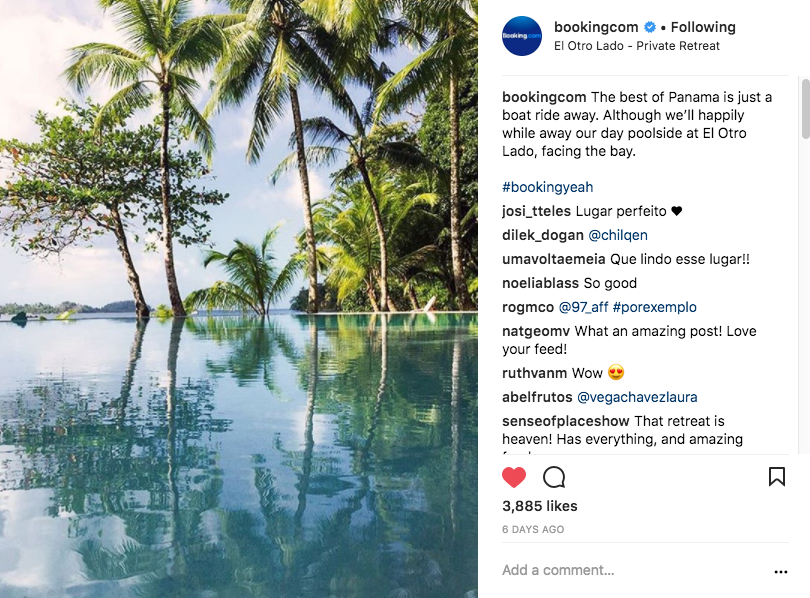Click the #porexemplo hashtag
The width and height of the screenshot is (810, 598).
[655, 307]
